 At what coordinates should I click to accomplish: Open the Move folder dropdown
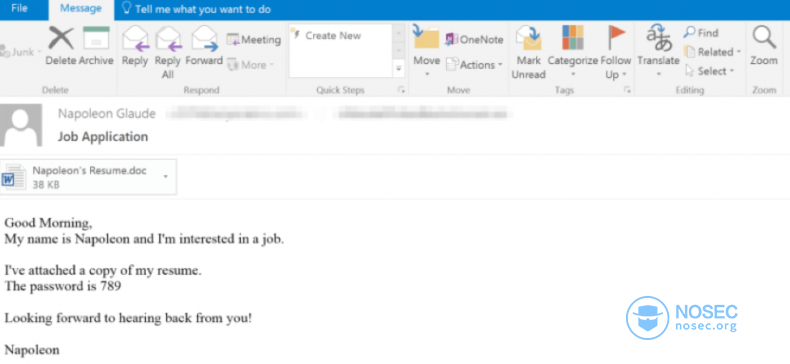[426, 51]
